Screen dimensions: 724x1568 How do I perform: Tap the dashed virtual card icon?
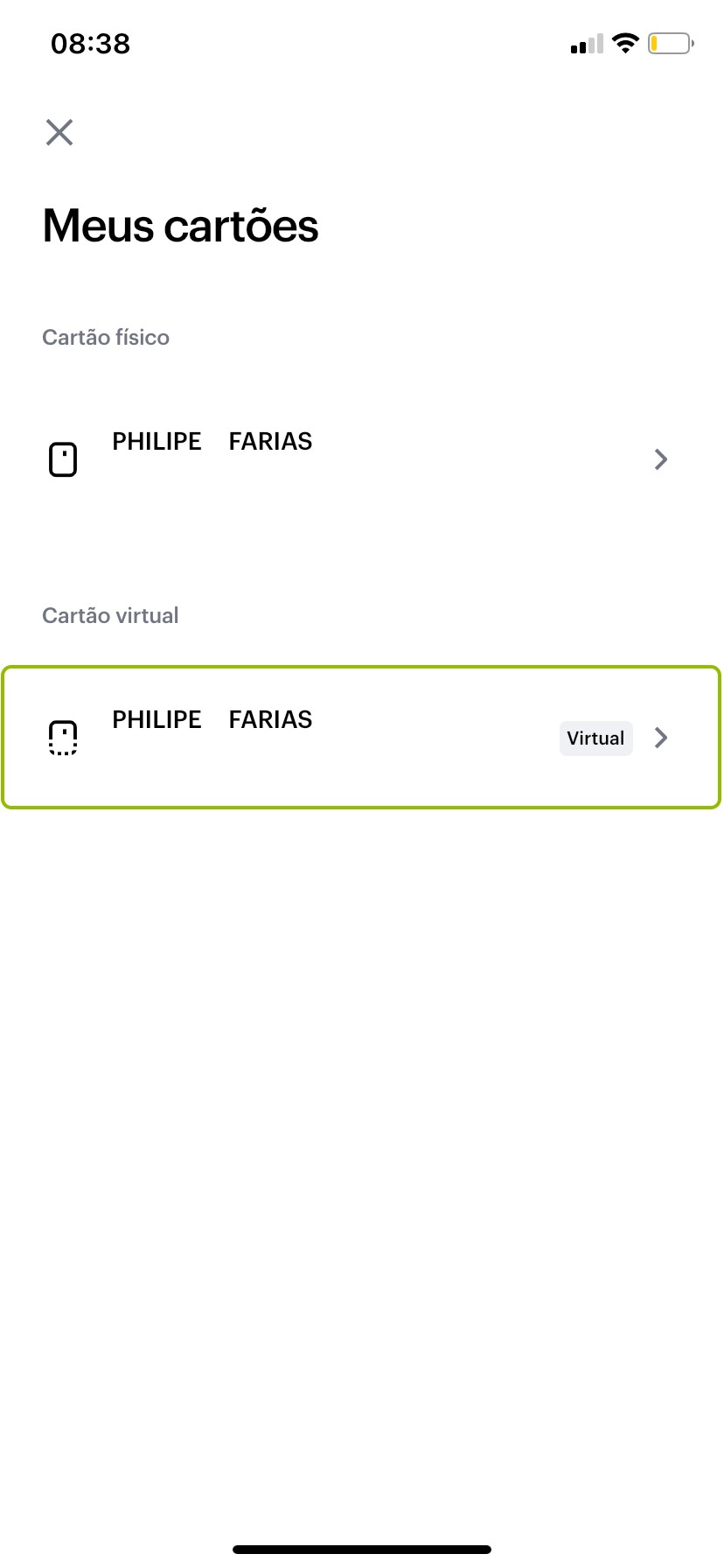click(63, 738)
